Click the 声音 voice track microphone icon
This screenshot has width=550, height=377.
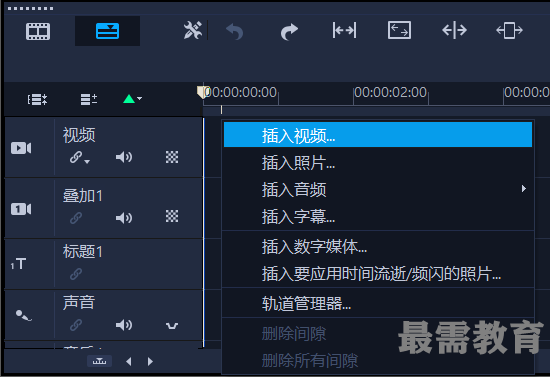24,315
